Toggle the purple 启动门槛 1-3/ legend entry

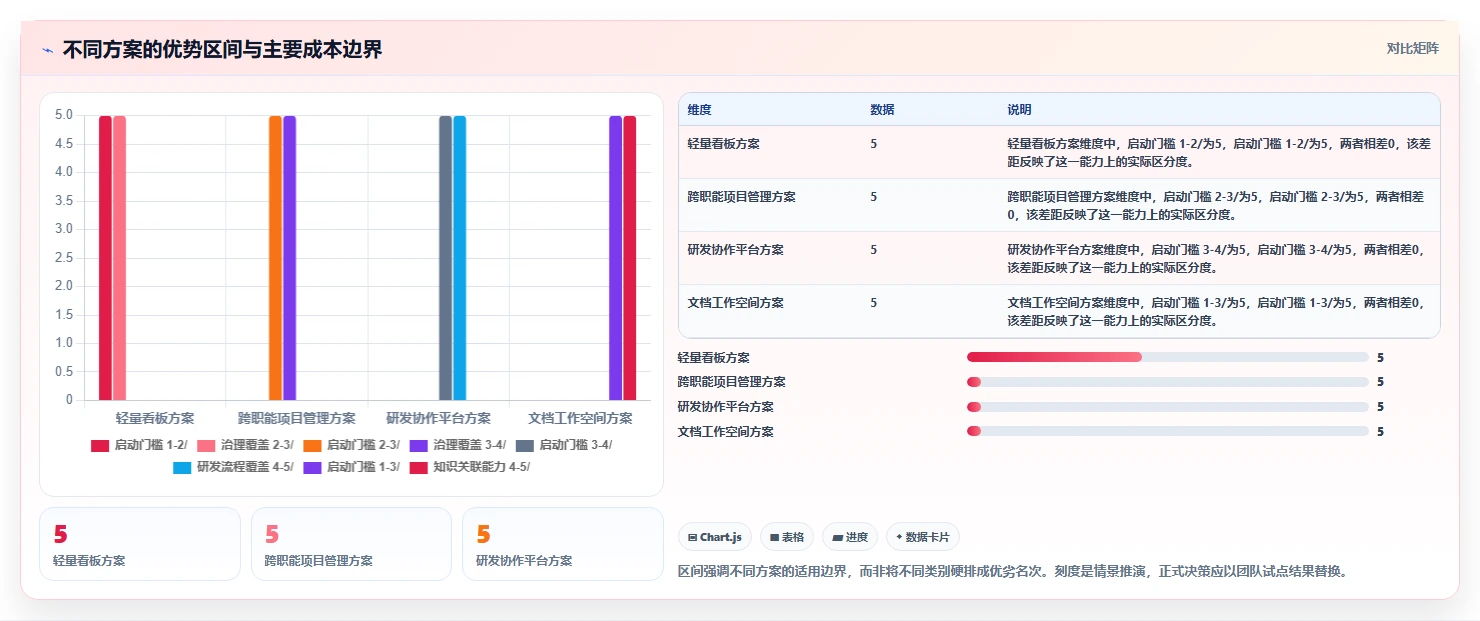[x=351, y=467]
